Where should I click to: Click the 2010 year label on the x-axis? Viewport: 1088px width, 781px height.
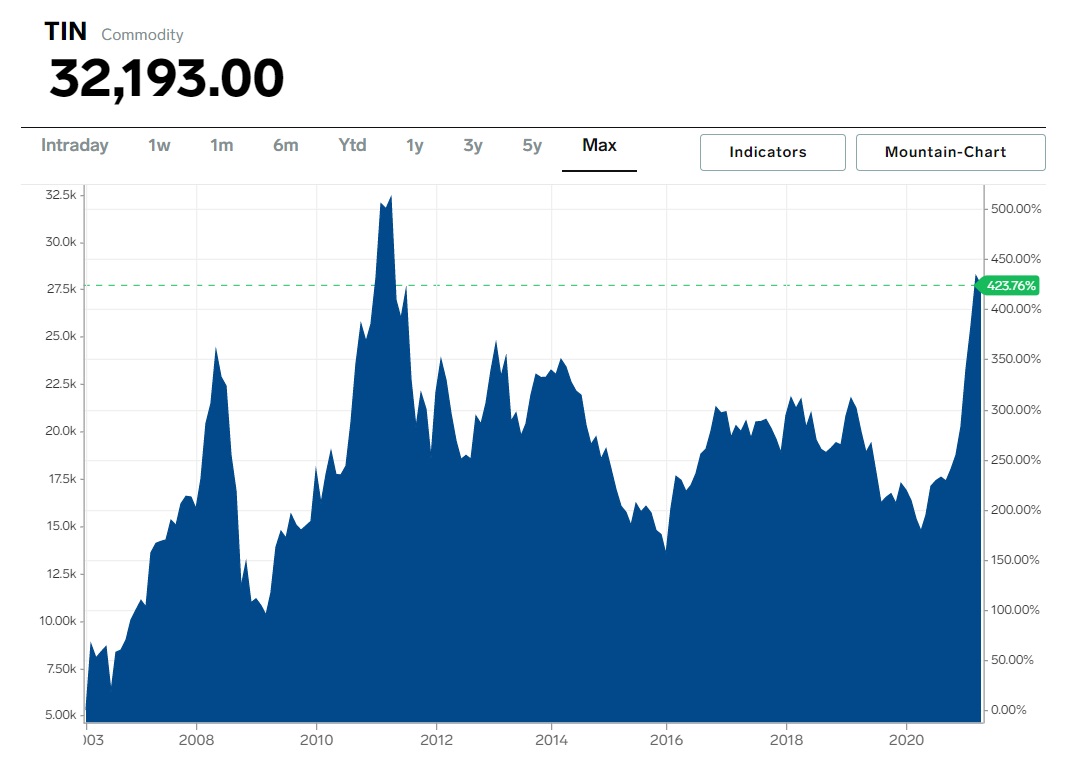316,740
